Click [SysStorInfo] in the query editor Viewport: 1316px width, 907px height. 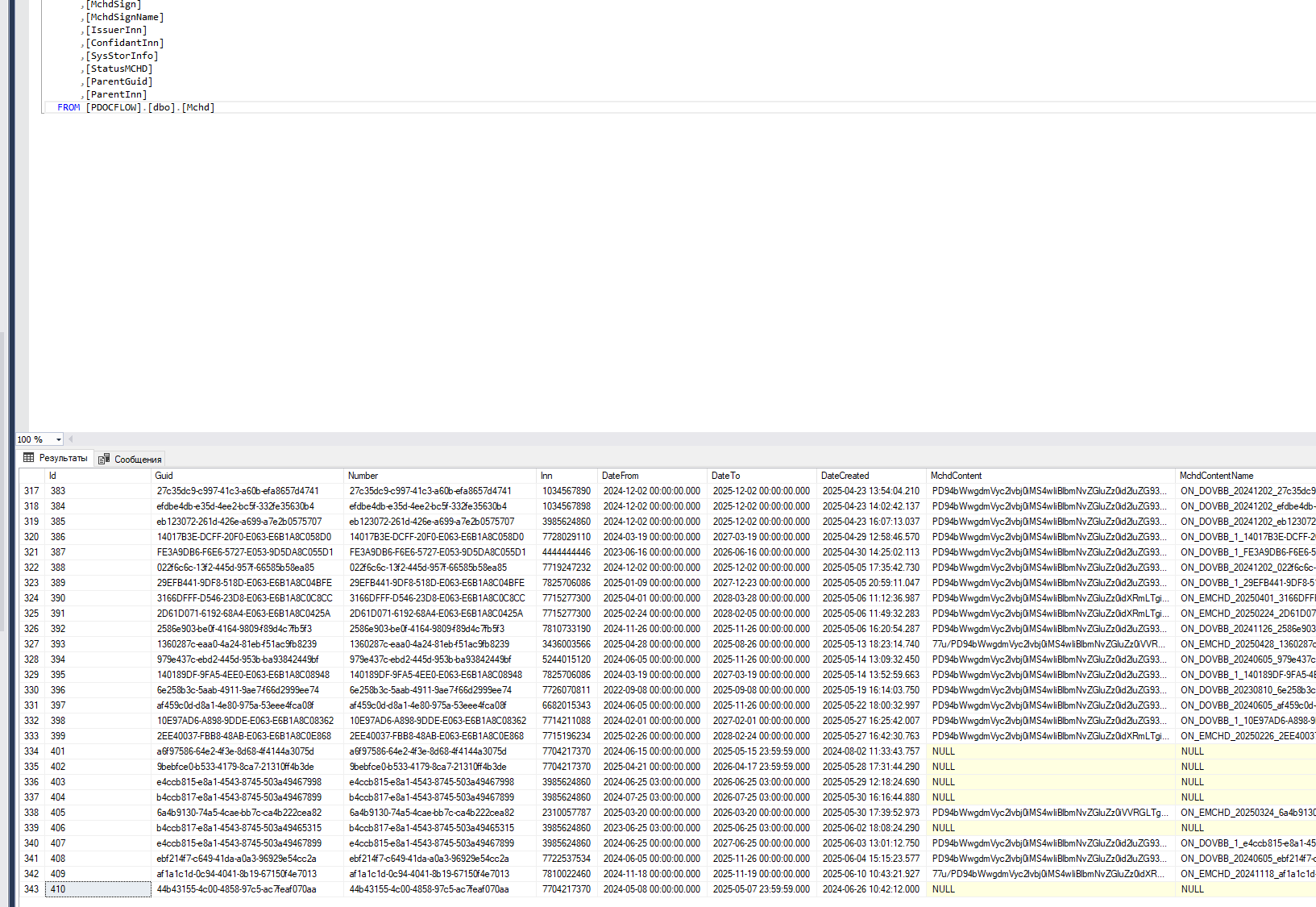(122, 56)
